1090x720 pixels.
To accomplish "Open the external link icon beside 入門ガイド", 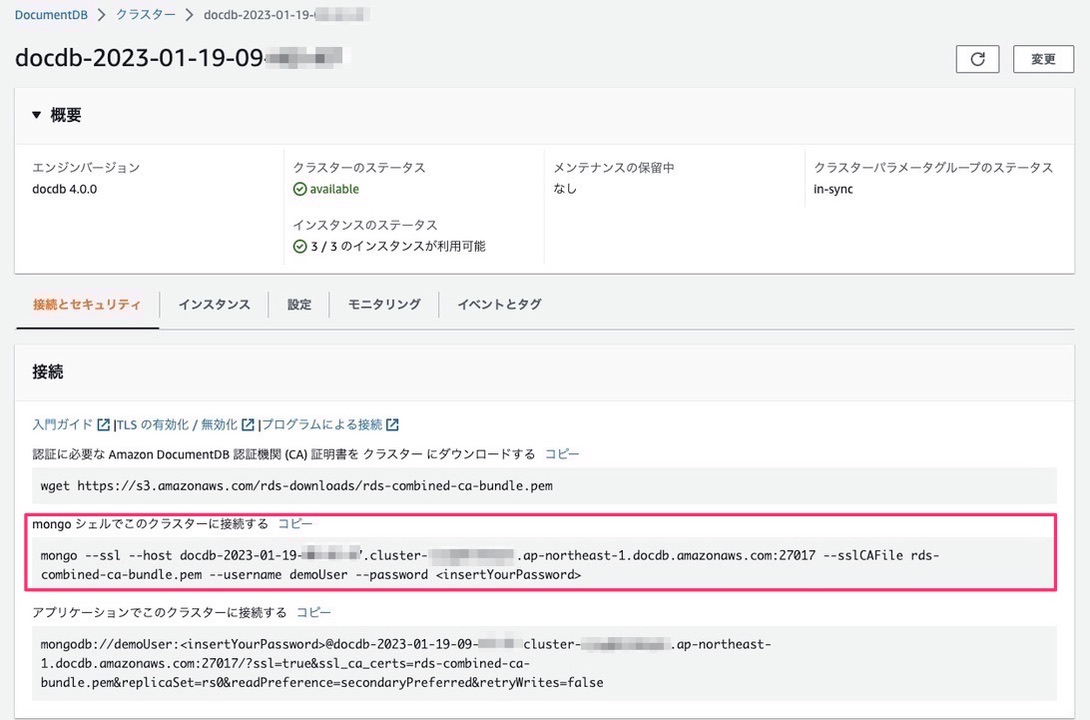I will click(104, 424).
